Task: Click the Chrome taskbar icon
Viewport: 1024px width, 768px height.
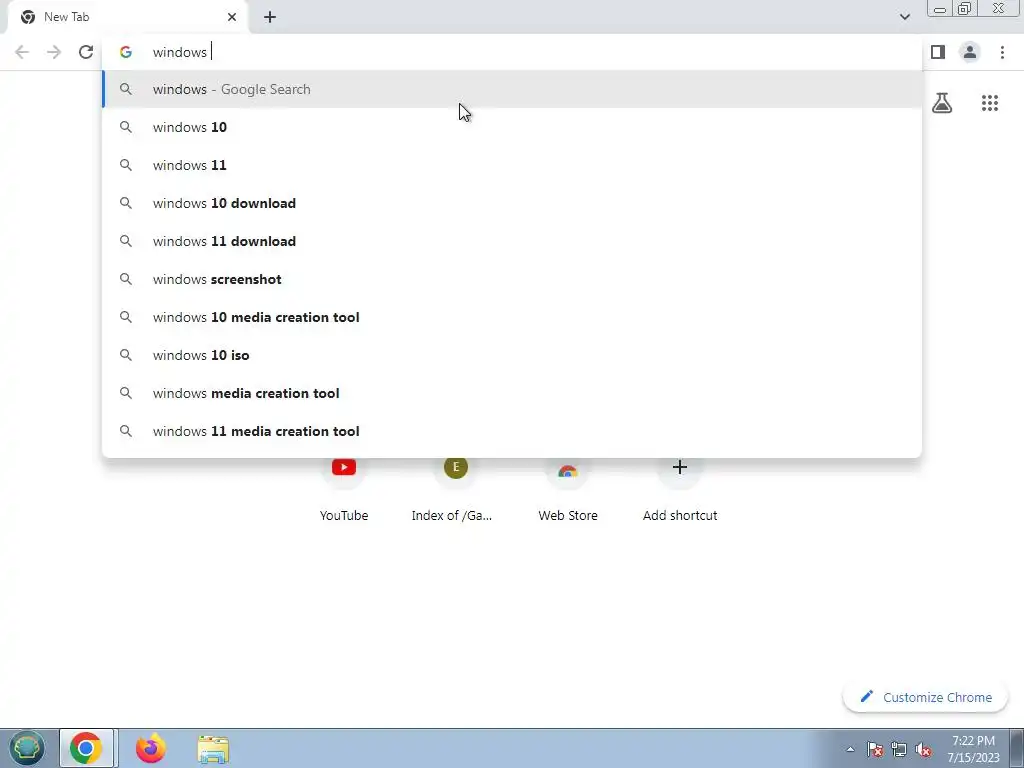Action: point(86,748)
